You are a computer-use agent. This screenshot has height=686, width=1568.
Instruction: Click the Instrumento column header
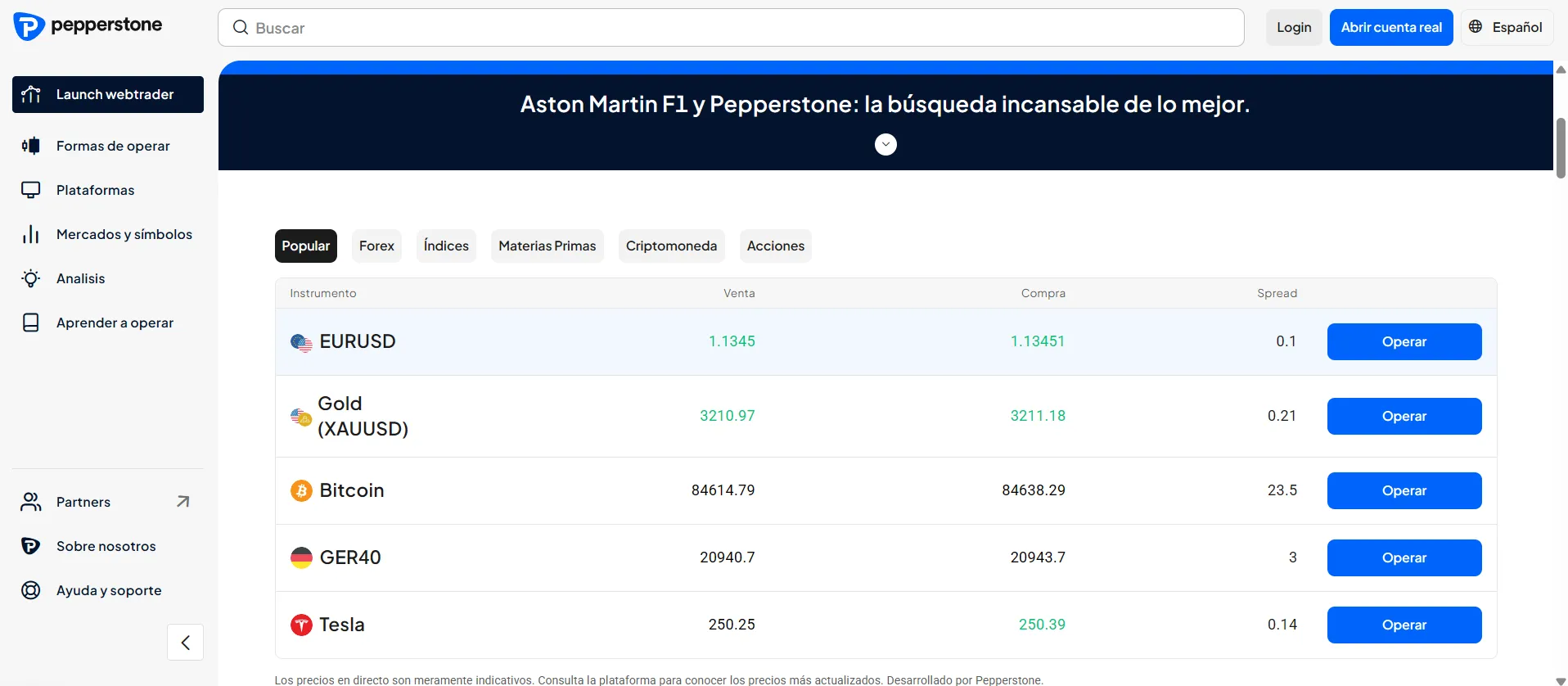coord(323,293)
